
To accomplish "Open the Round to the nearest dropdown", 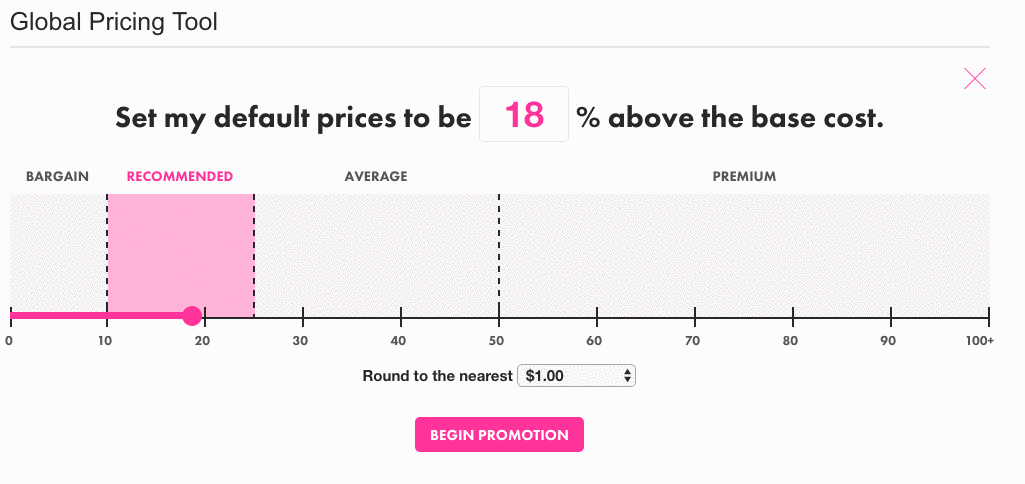I will [576, 376].
